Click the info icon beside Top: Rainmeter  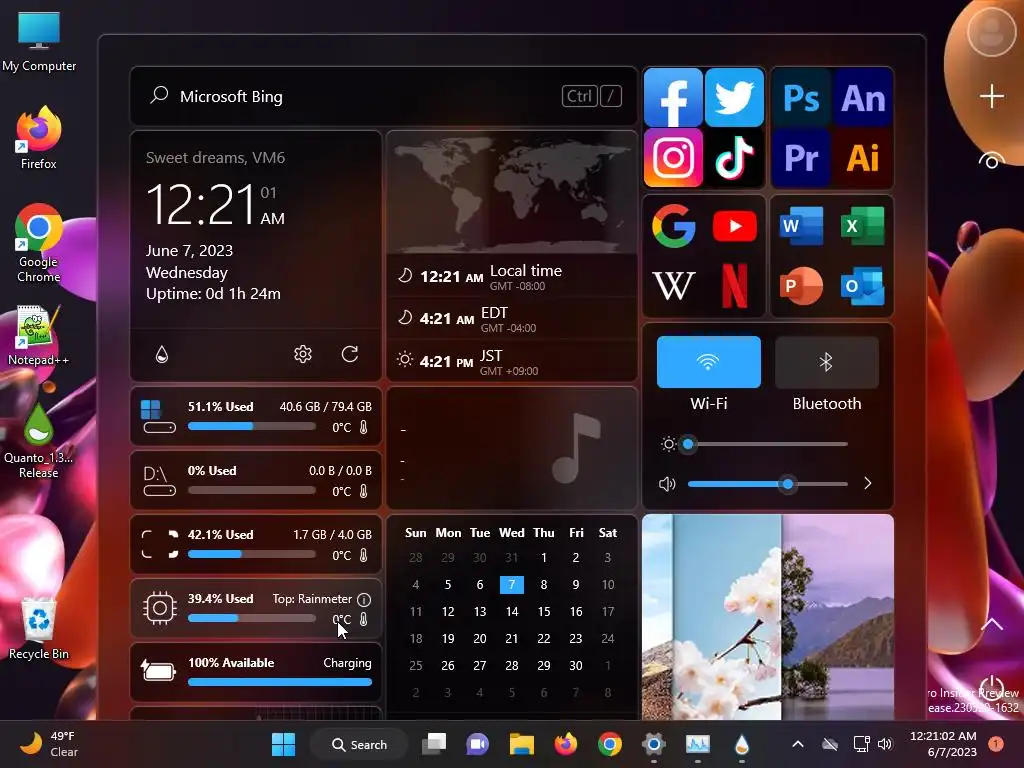[x=364, y=600]
